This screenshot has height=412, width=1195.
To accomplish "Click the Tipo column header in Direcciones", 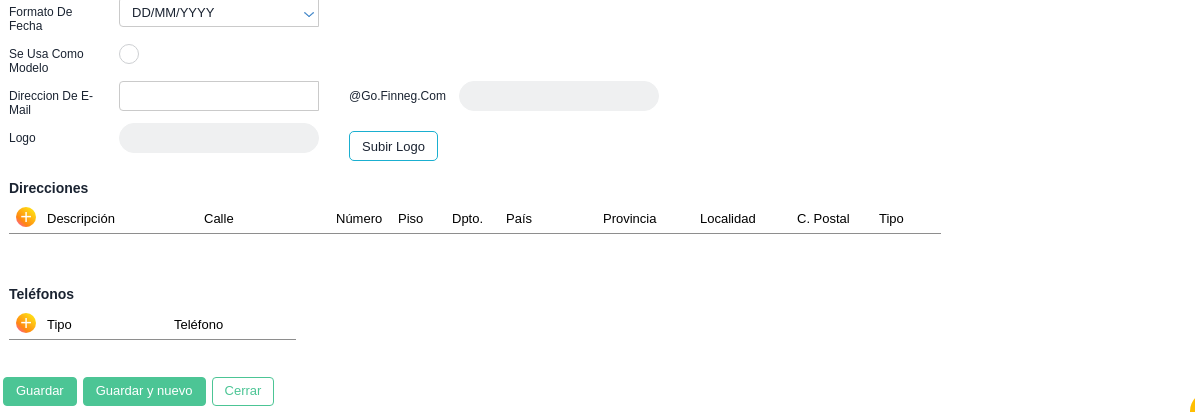I will point(891,219).
